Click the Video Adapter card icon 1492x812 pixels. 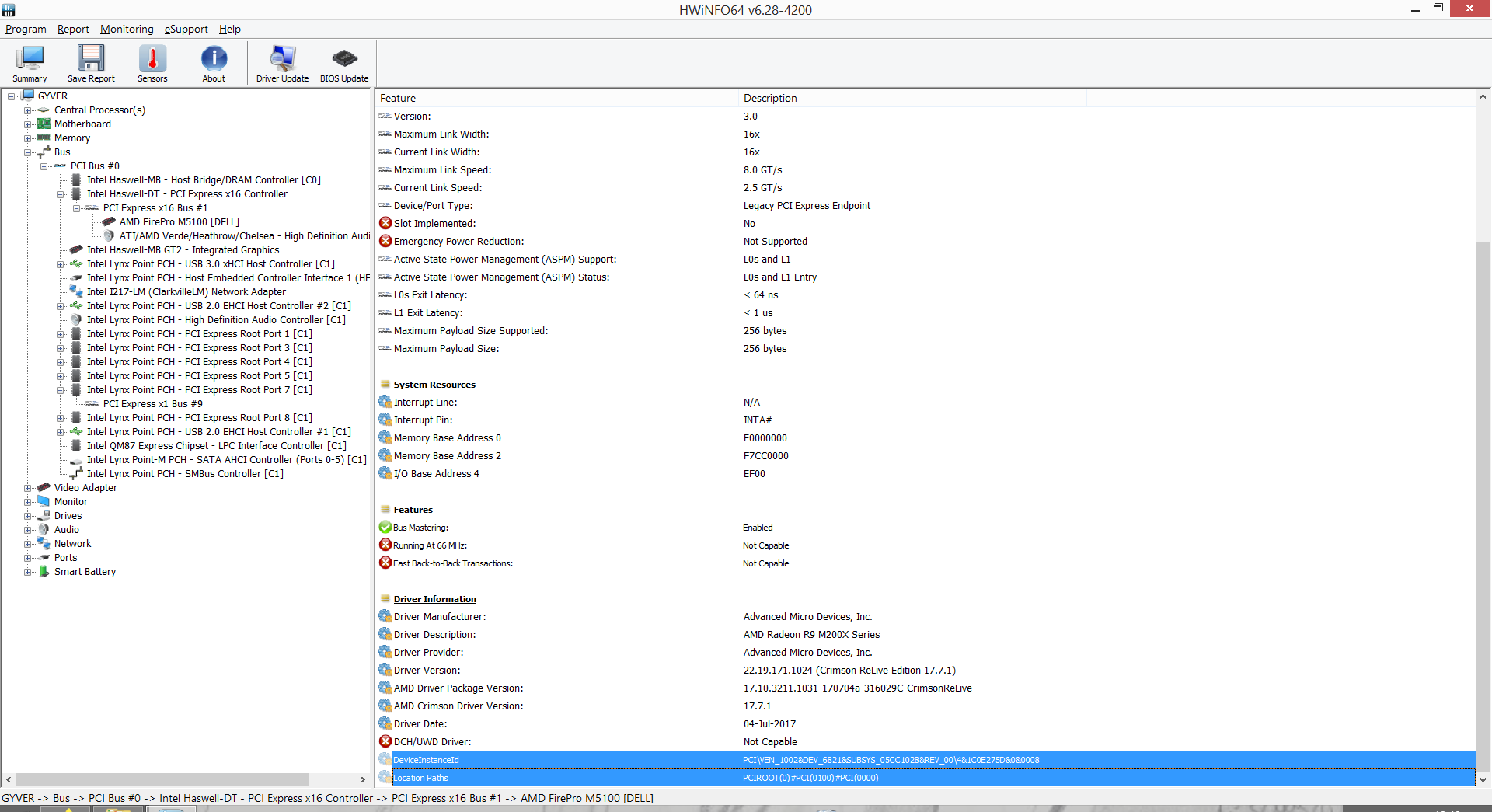pos(44,487)
